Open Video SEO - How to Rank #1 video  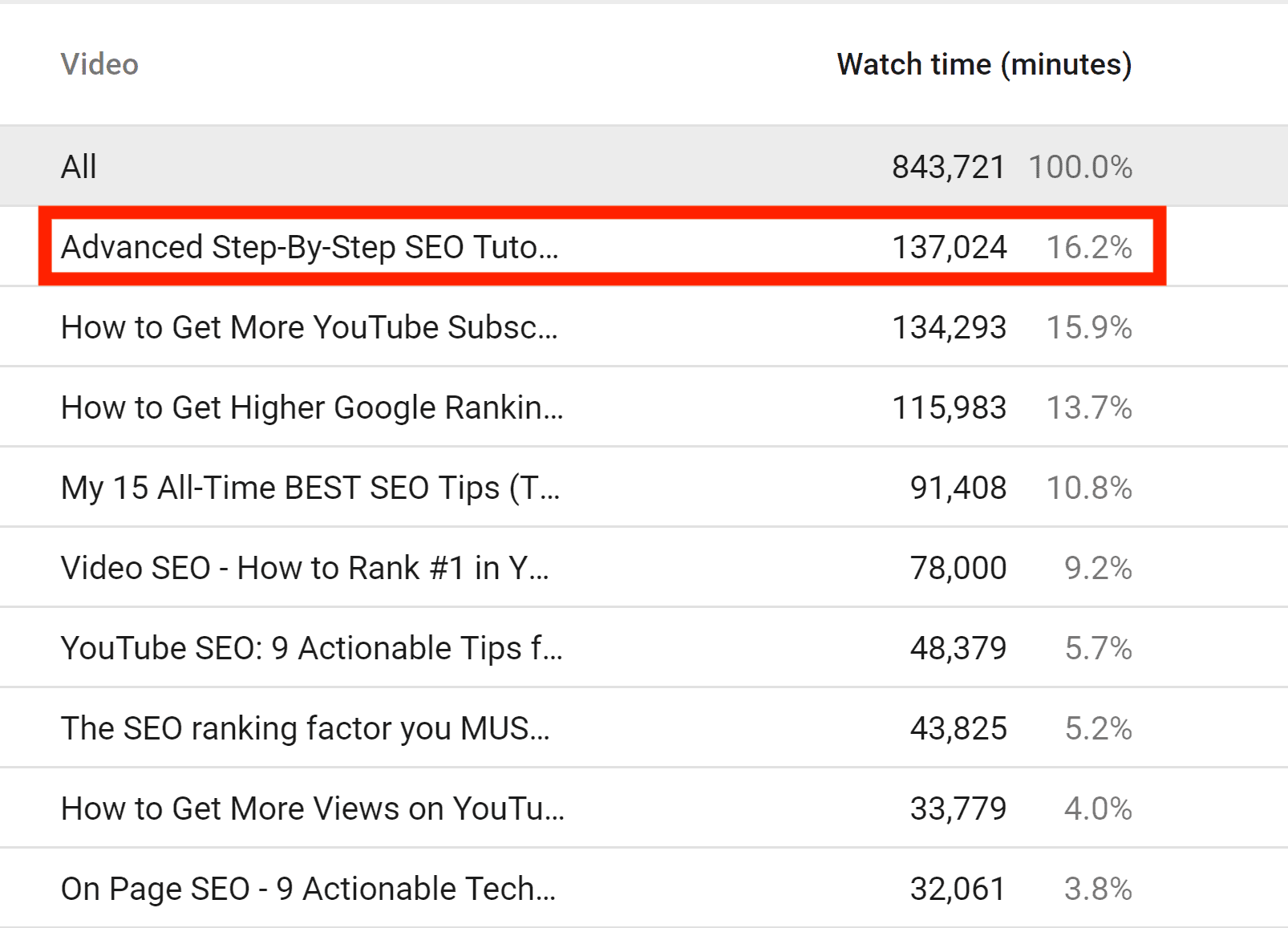click(305, 568)
